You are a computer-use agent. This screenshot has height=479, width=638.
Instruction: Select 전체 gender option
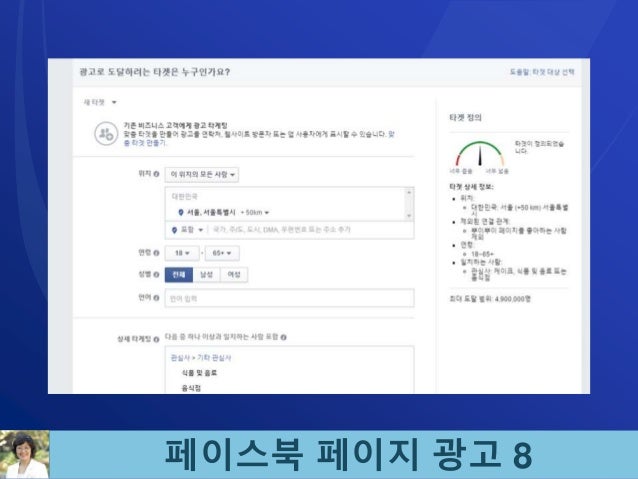[179, 275]
